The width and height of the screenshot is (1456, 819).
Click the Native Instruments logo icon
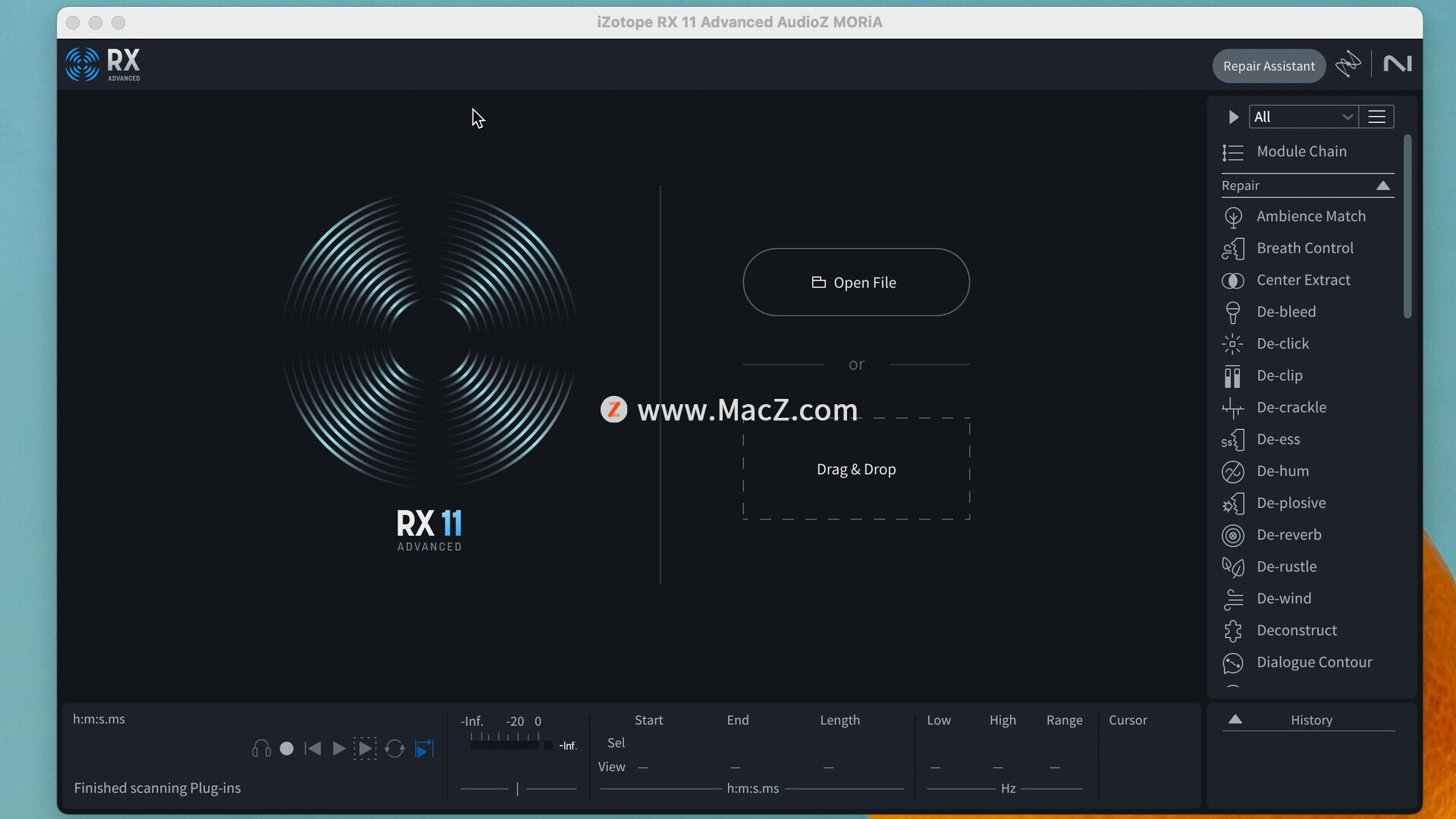1397,64
